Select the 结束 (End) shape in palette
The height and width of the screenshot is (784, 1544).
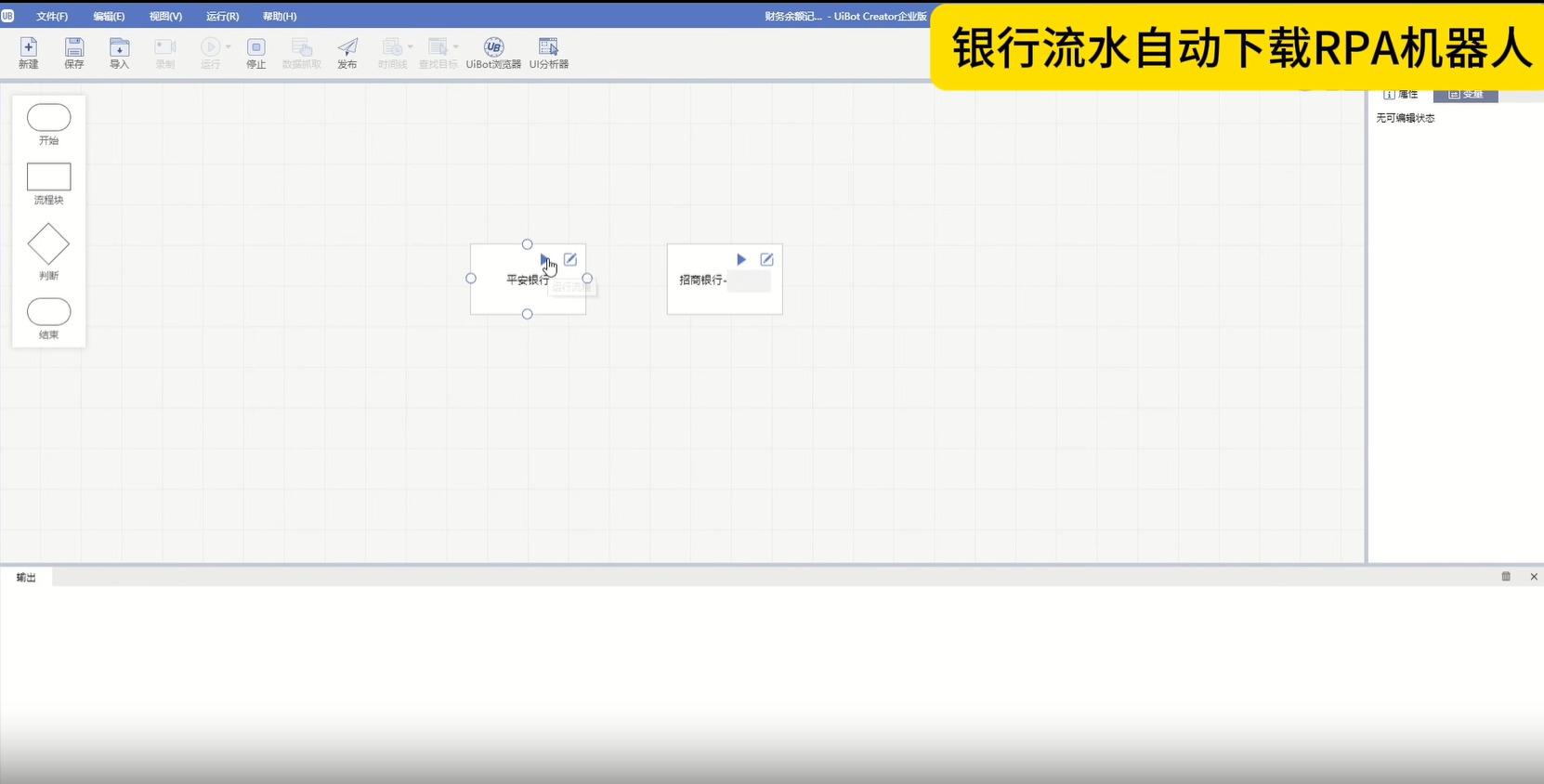coord(49,312)
